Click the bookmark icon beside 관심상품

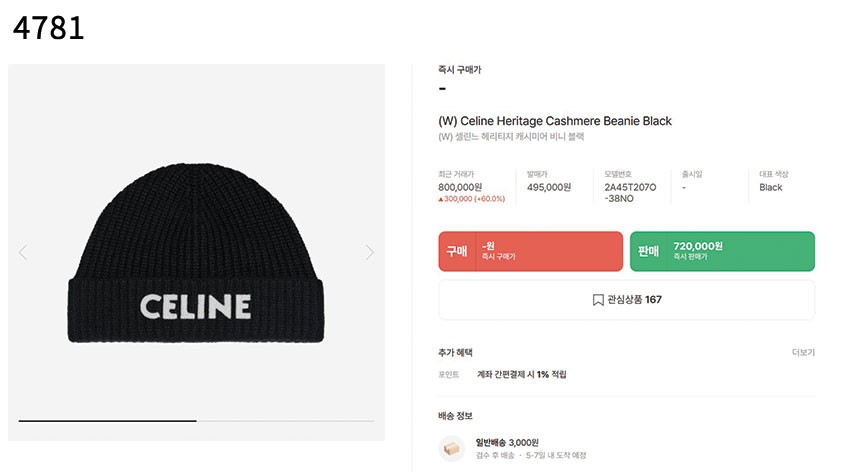[x=598, y=299]
